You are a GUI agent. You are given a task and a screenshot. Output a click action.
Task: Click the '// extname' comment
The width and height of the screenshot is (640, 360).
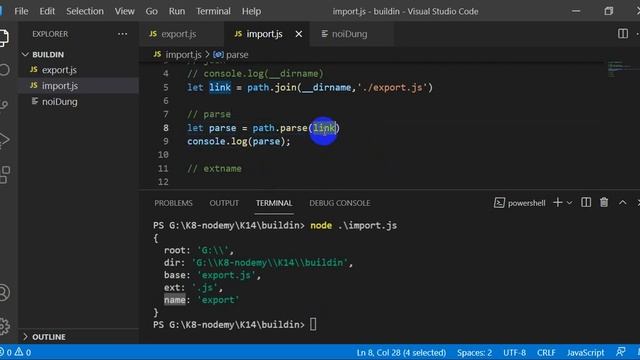214,169
